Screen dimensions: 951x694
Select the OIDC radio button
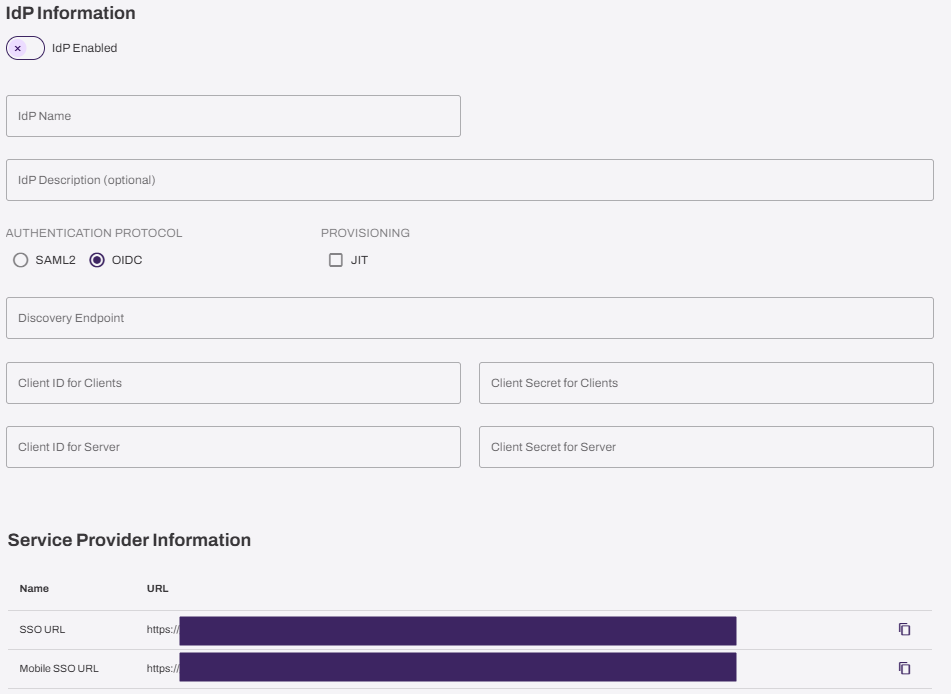(x=97, y=260)
